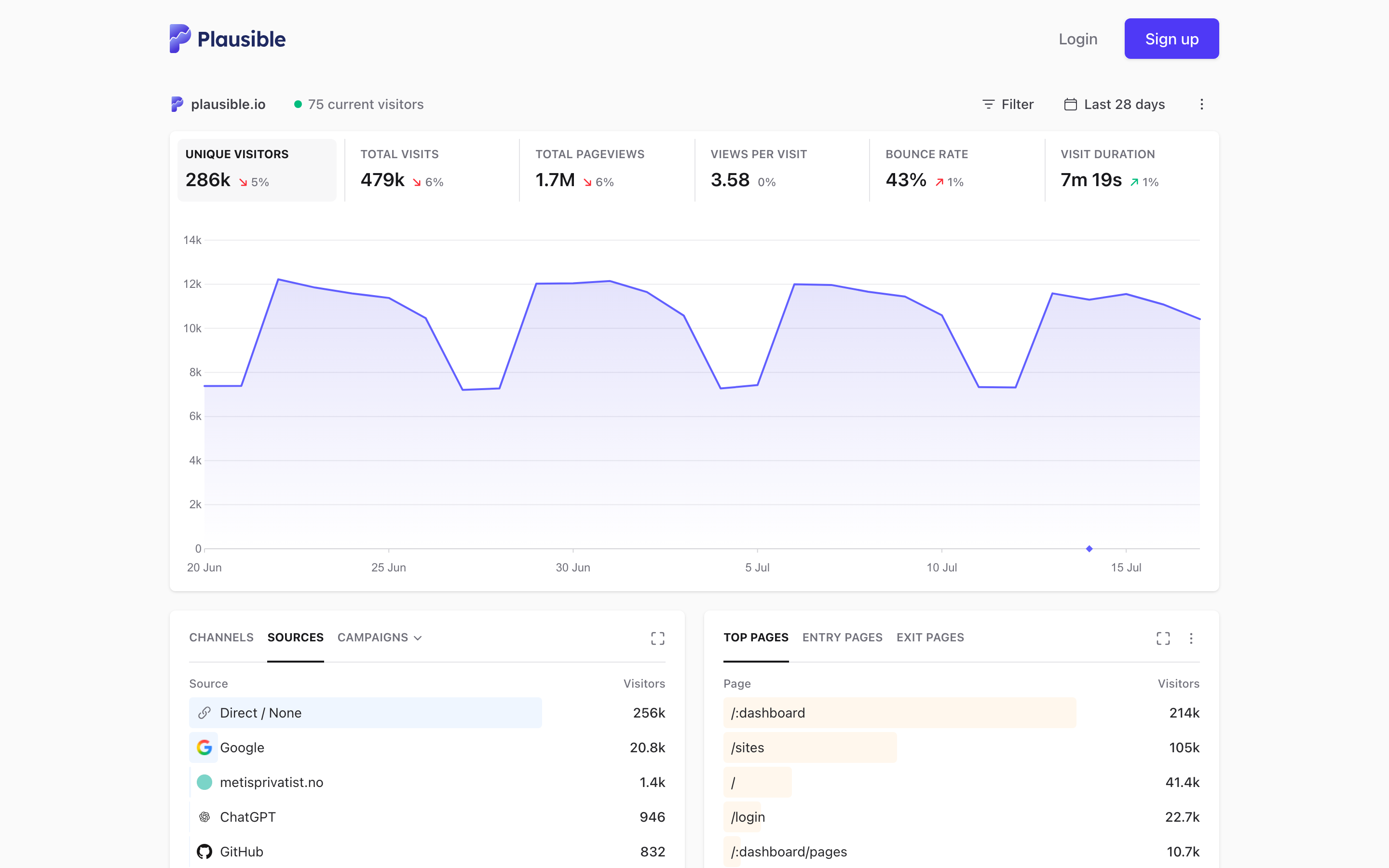
Task: Click the 15 Jul date label
Action: [x=1126, y=567]
